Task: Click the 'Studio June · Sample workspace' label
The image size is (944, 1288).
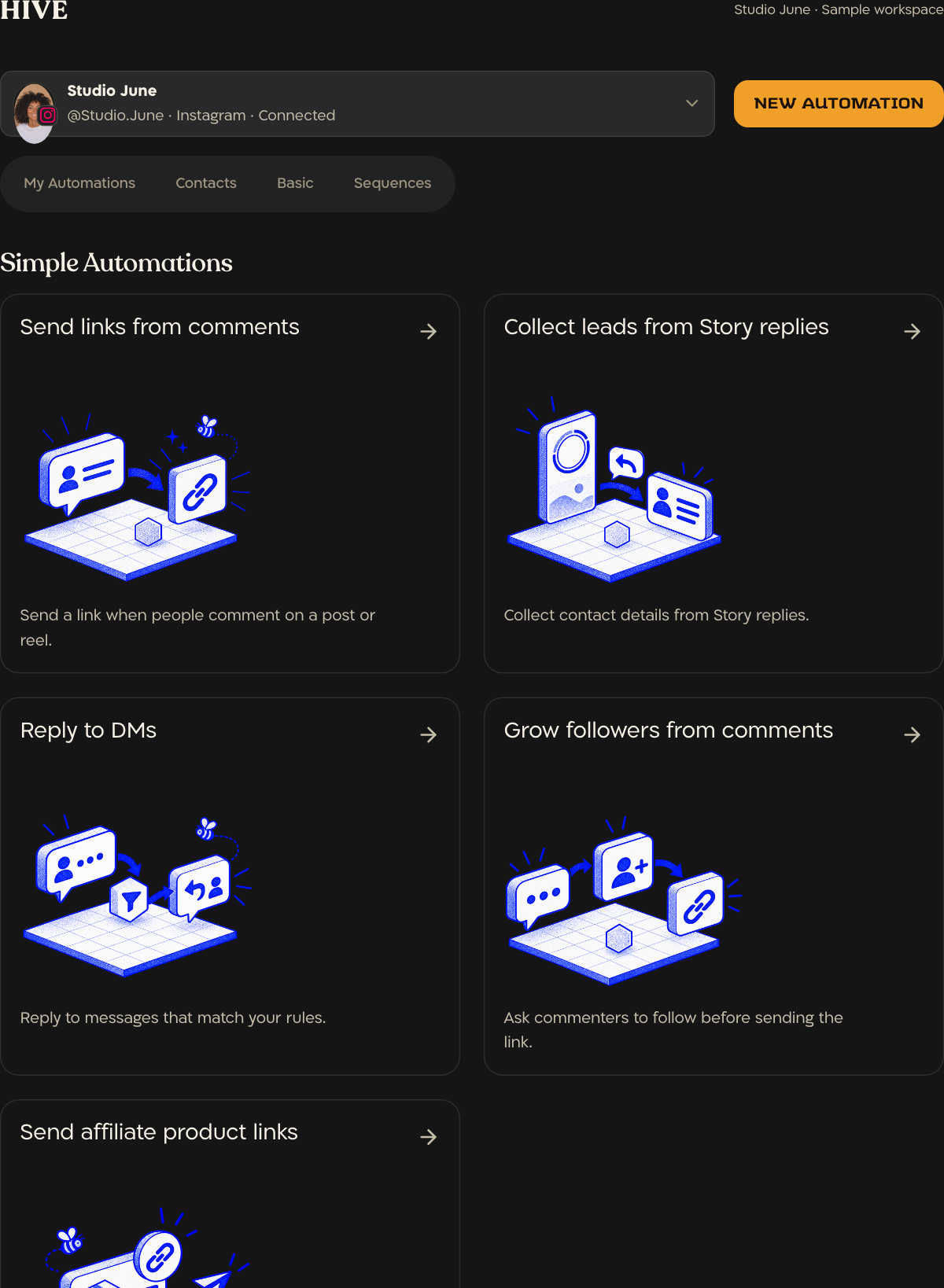Action: point(839,9)
